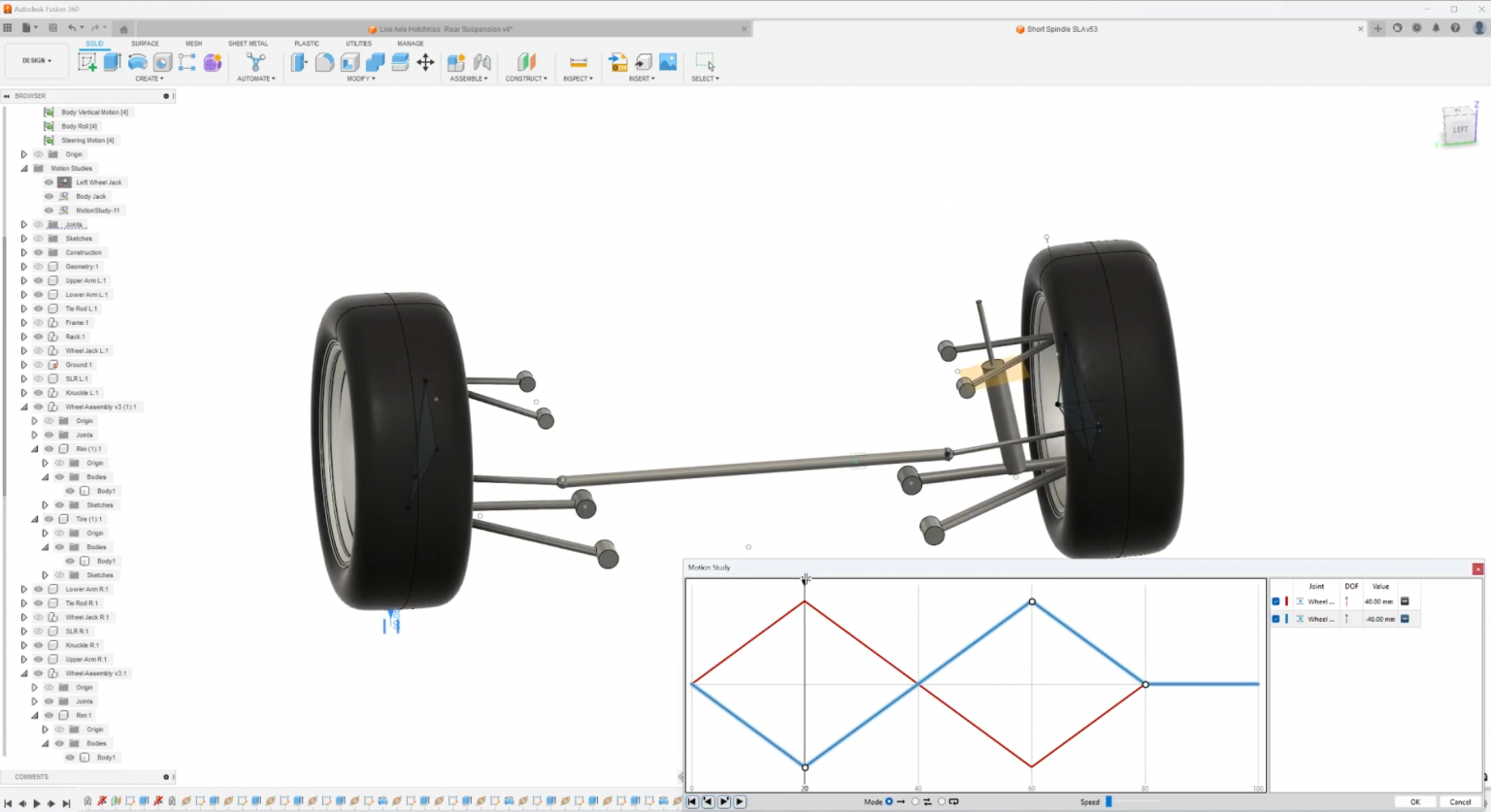Image resolution: width=1491 pixels, height=812 pixels.
Task: Click the Extrude tool icon
Action: click(113, 62)
